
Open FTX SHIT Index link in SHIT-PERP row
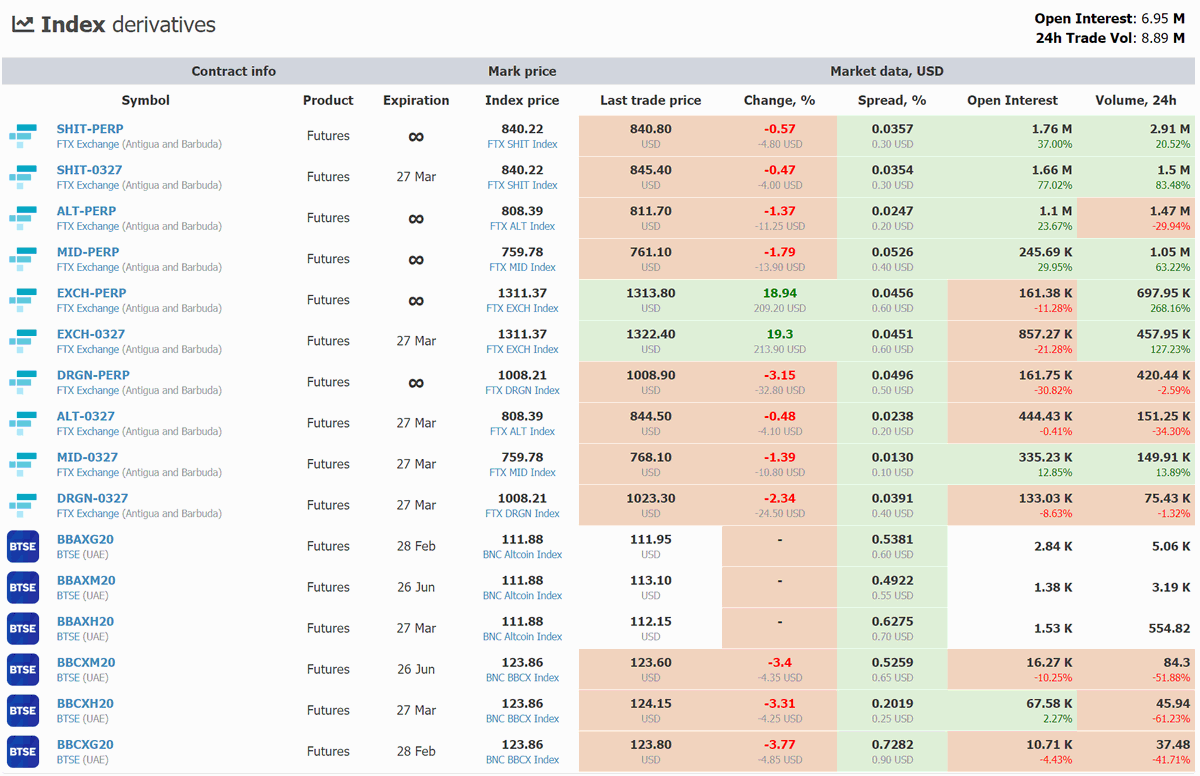coord(522,144)
